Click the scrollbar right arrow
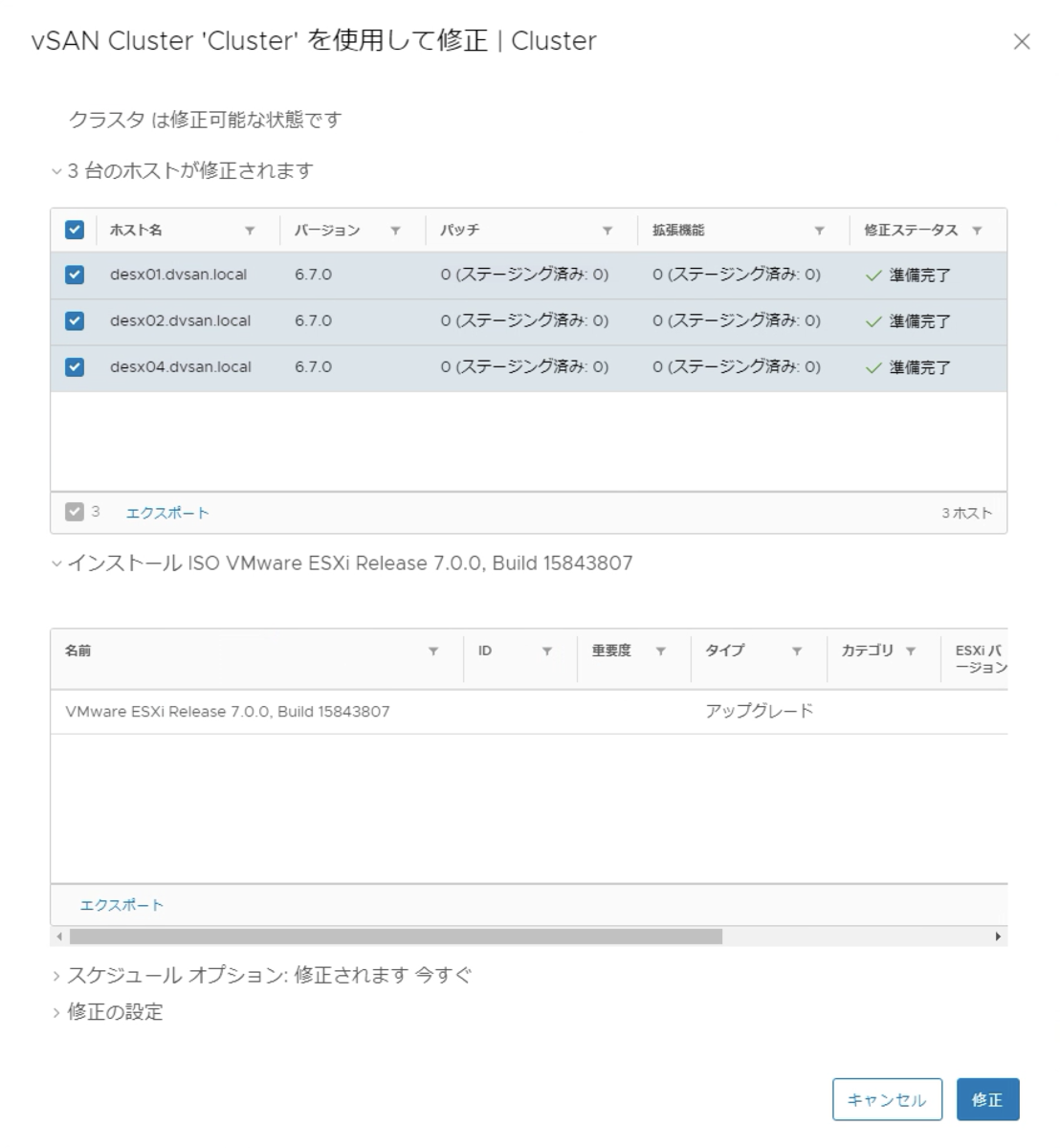The width and height of the screenshot is (1060, 1148). [1000, 937]
